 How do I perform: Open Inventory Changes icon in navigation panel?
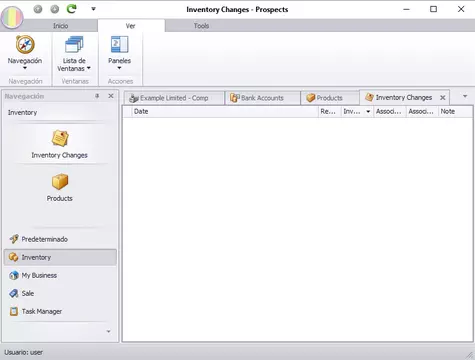(x=60, y=138)
